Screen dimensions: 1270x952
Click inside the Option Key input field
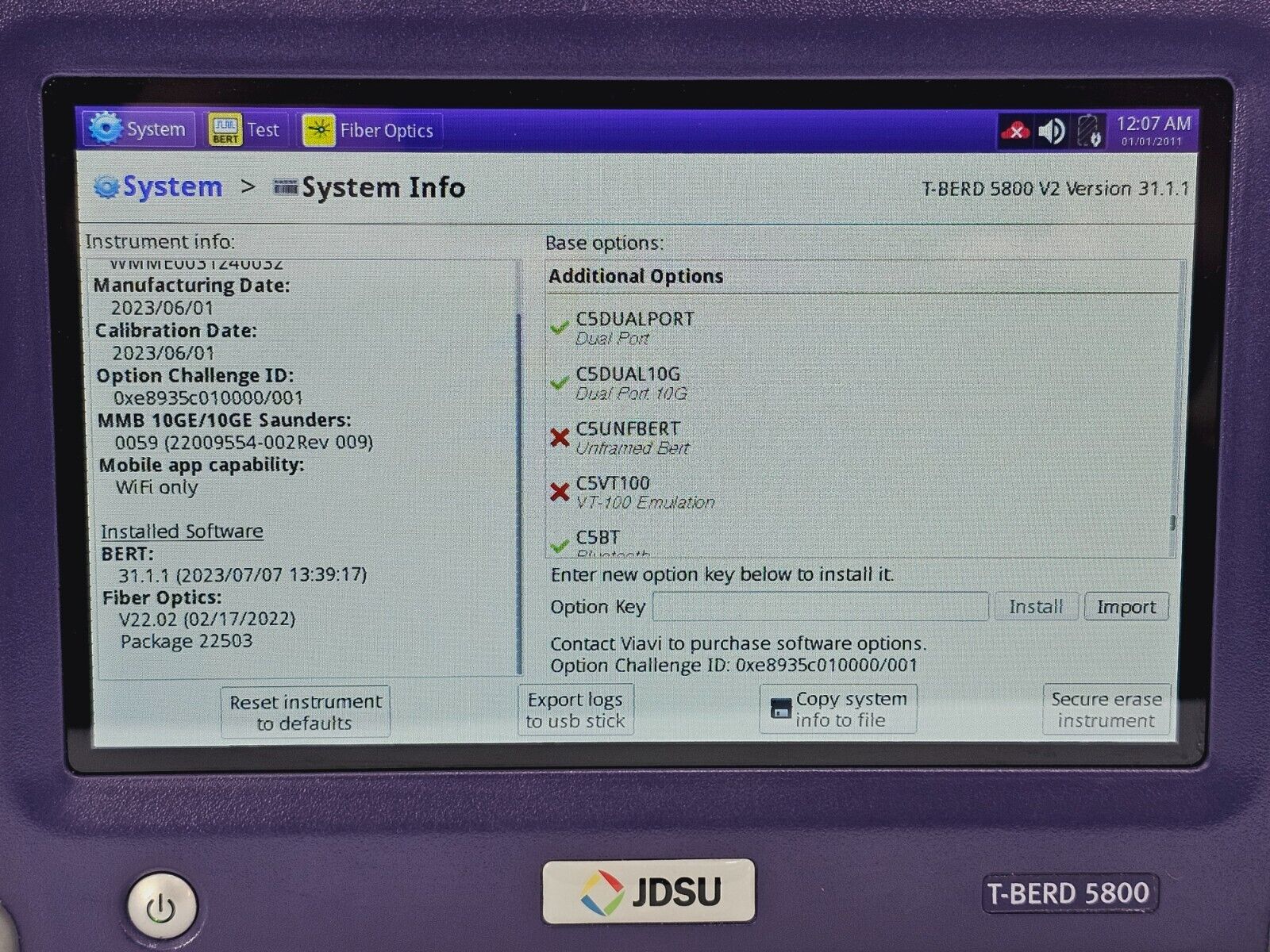pyautogui.click(x=820, y=607)
